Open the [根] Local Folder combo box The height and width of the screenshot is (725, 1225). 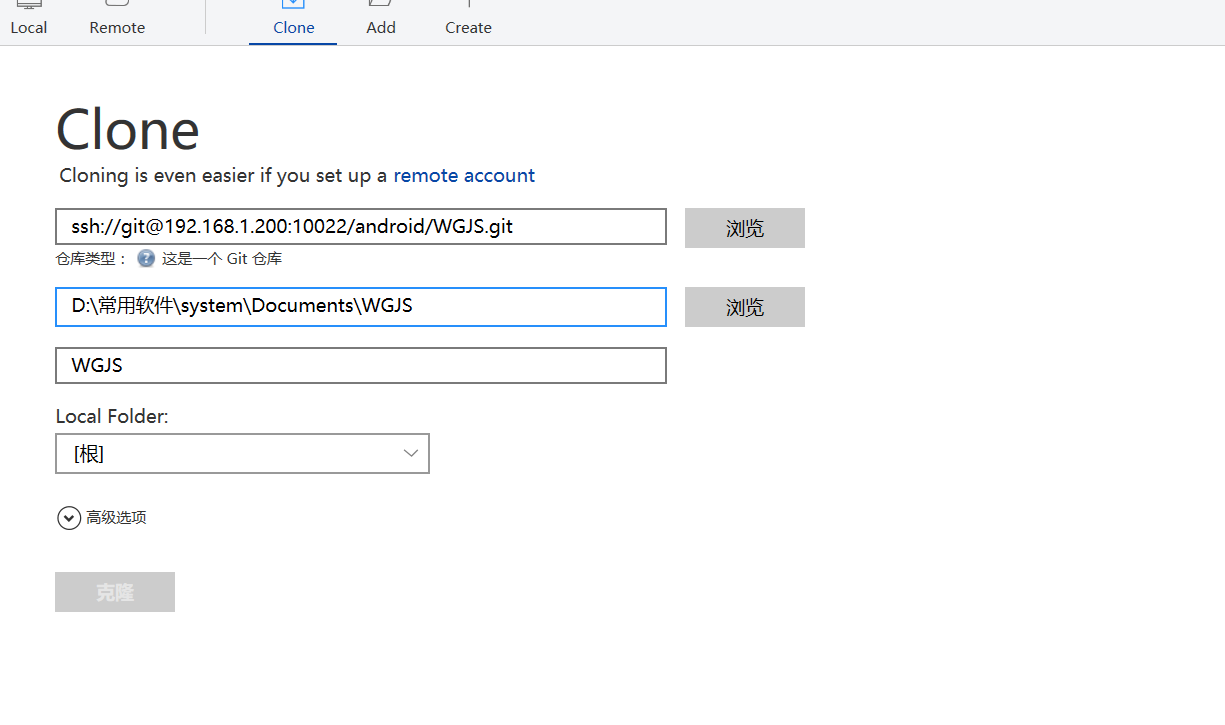pyautogui.click(x=242, y=453)
